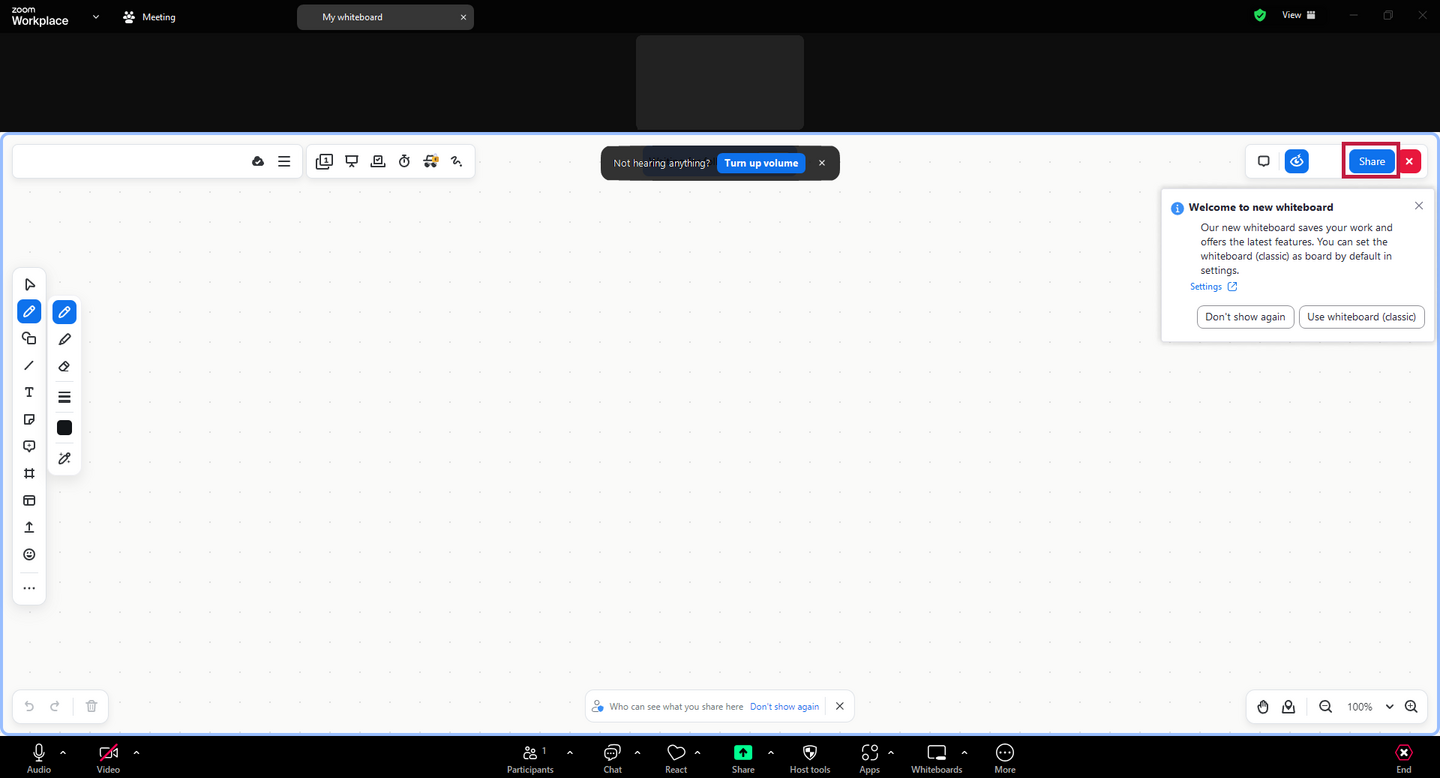Image resolution: width=1440 pixels, height=778 pixels.
Task: Open the voting tool icon
Action: point(378,161)
